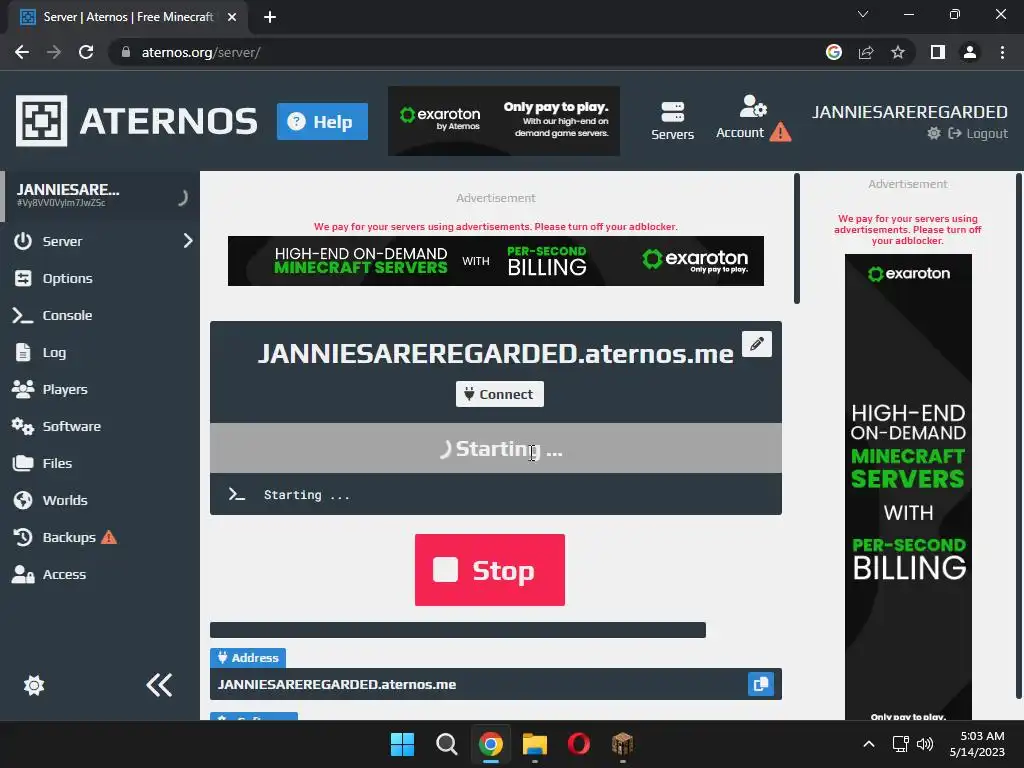The width and height of the screenshot is (1024, 768).
Task: Open File Explorer from taskbar
Action: pos(535,744)
